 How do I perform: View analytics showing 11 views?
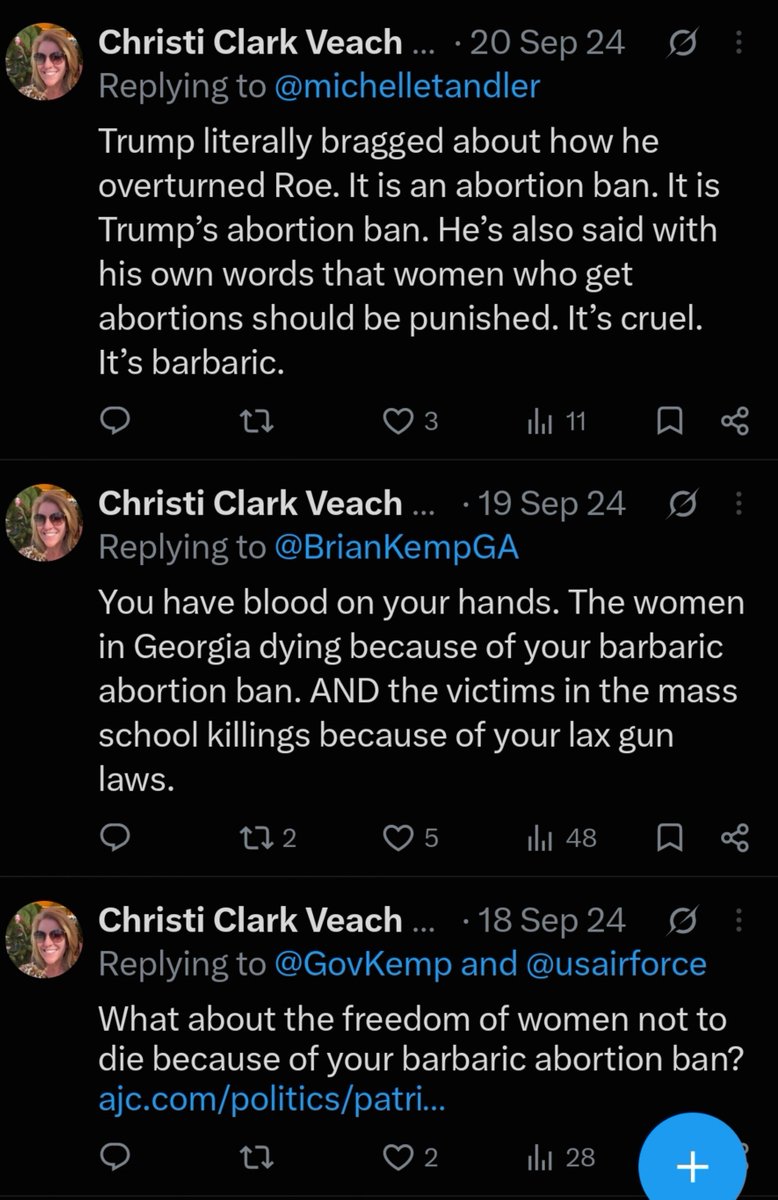pos(556,422)
